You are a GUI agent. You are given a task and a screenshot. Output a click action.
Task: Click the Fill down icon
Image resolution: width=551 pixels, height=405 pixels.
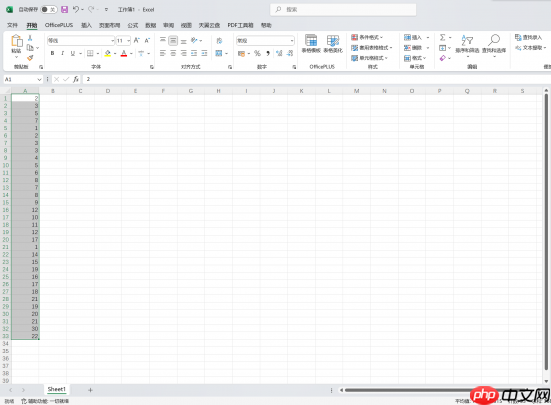pyautogui.click(x=442, y=48)
